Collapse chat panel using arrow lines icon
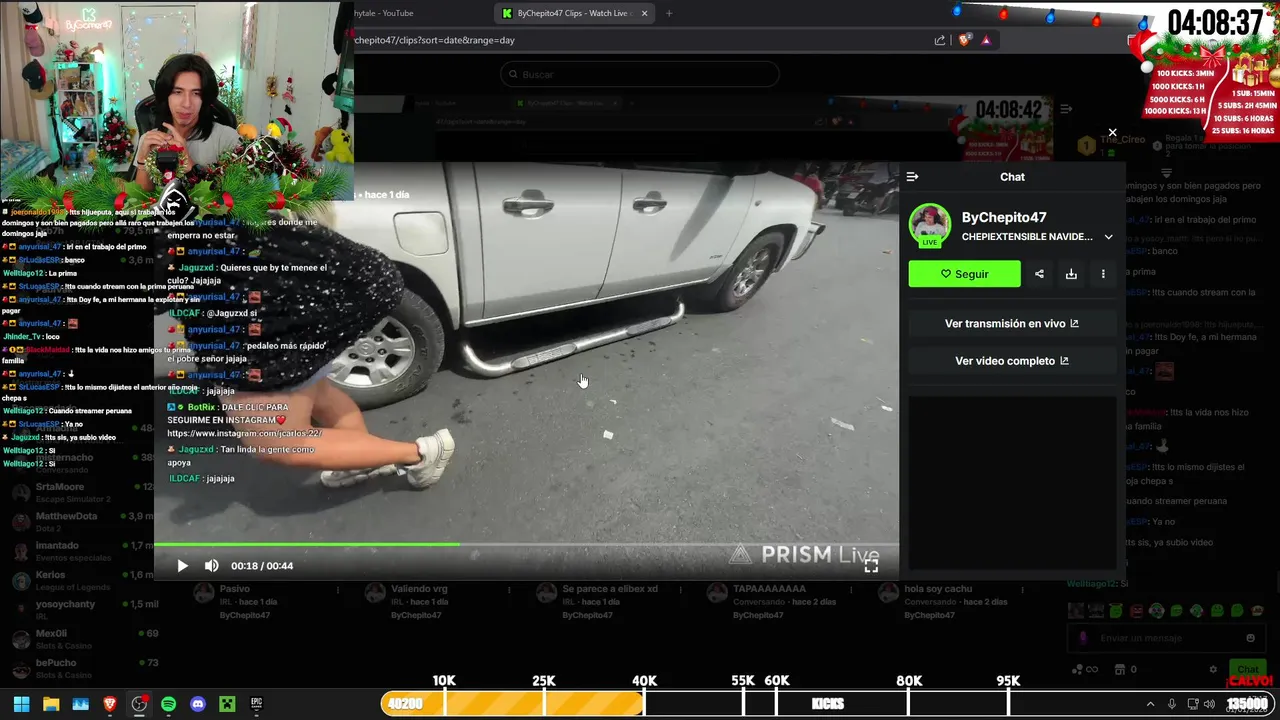The height and width of the screenshot is (720, 1280). [x=912, y=177]
